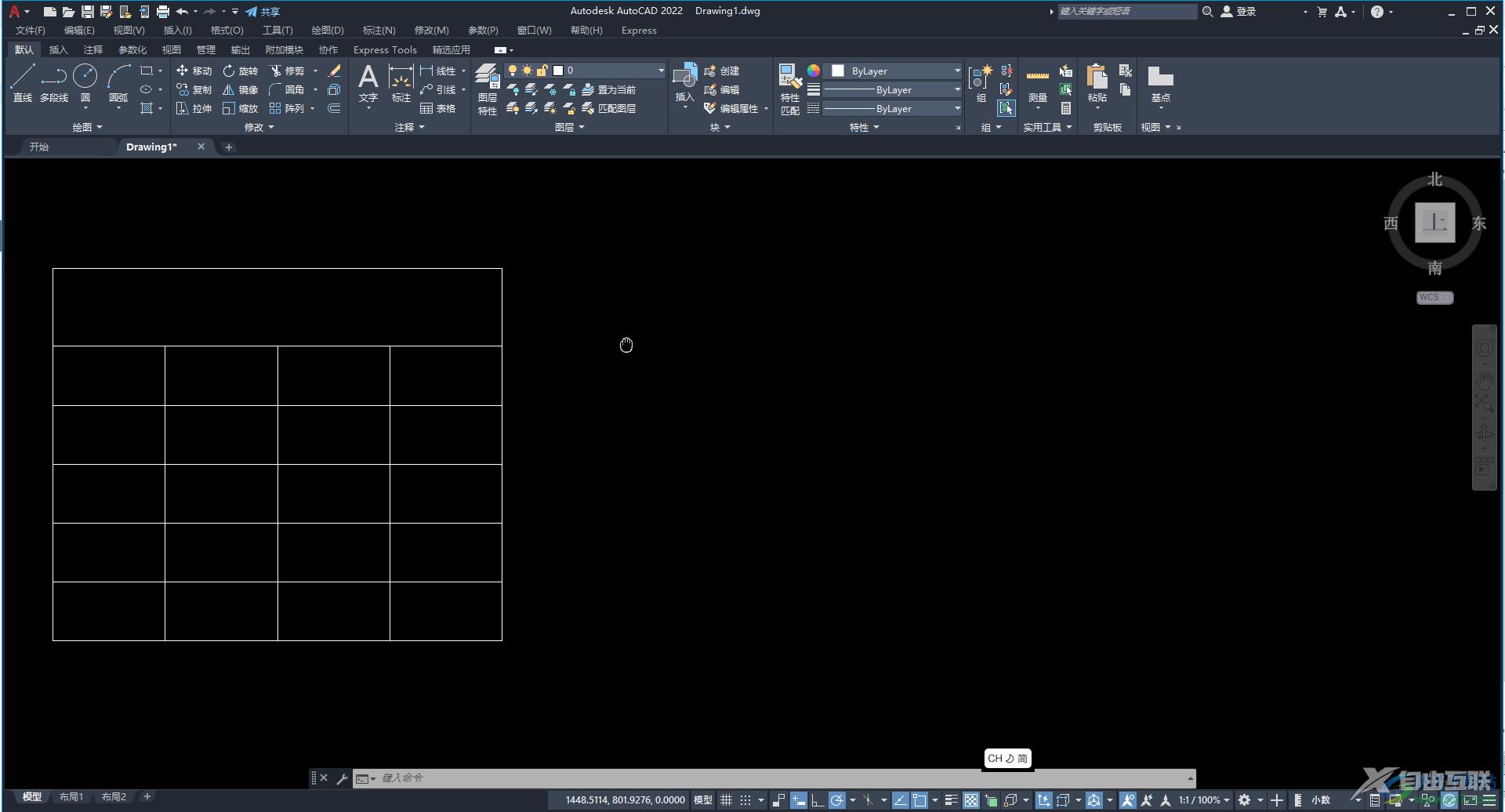This screenshot has width=1505, height=812.
Task: Click the Plot/Print icon in quick access toolbar
Action: tap(163, 12)
